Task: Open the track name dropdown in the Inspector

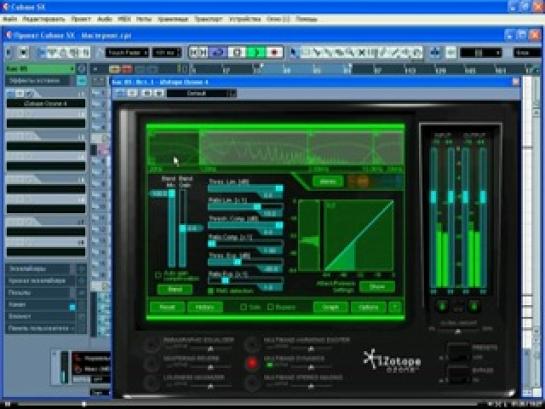Action: click(40, 68)
